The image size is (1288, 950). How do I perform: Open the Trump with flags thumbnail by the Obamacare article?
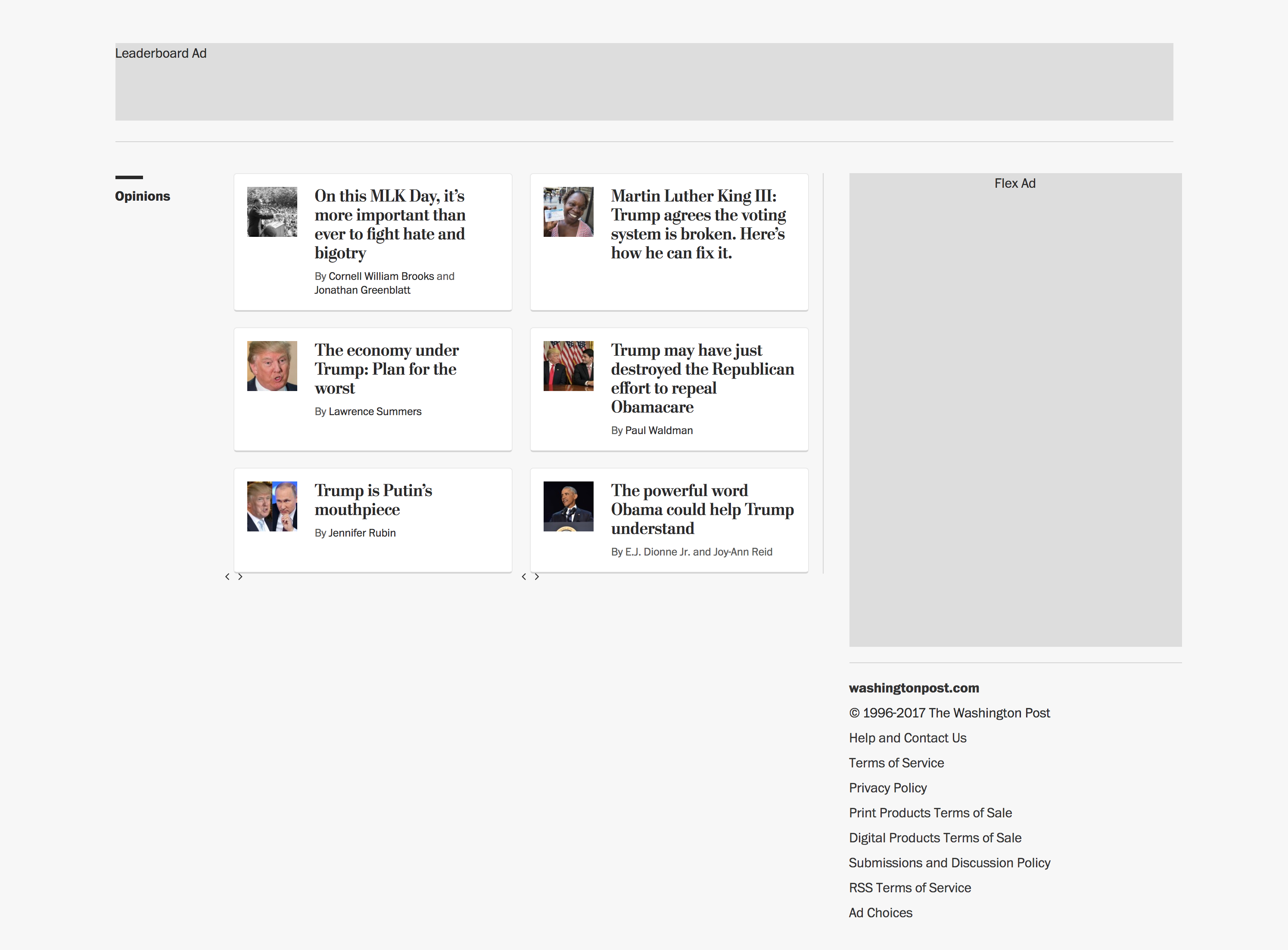568,366
